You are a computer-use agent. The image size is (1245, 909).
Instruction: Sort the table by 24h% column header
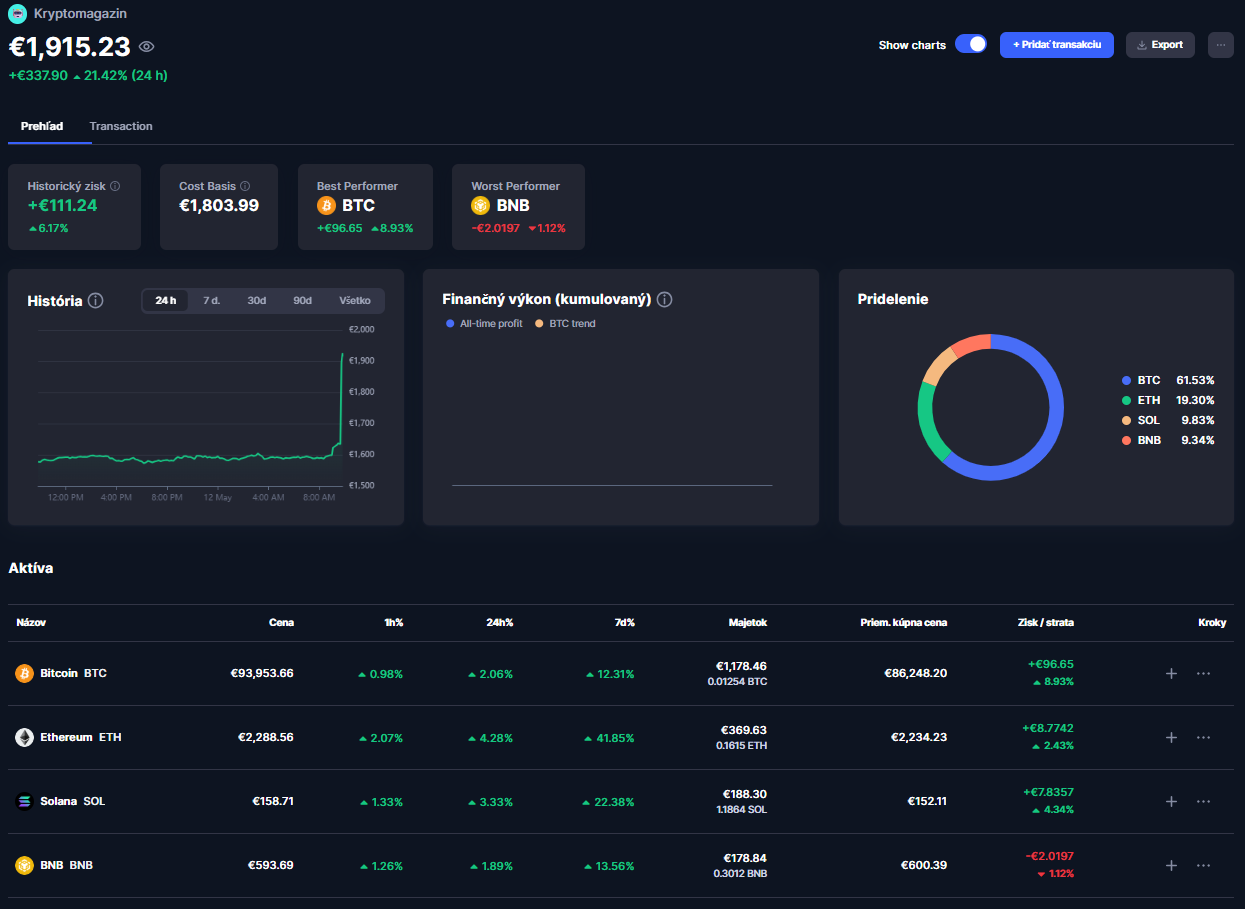[499, 623]
